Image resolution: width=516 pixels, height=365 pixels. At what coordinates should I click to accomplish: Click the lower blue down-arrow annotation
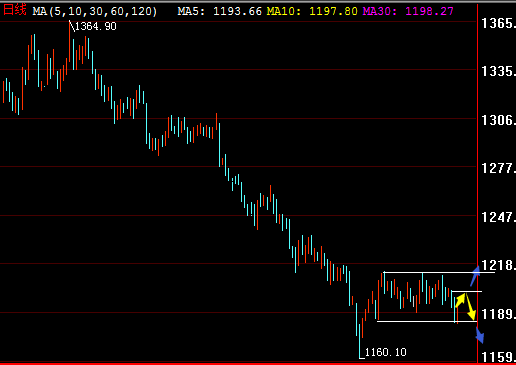[x=480, y=335]
